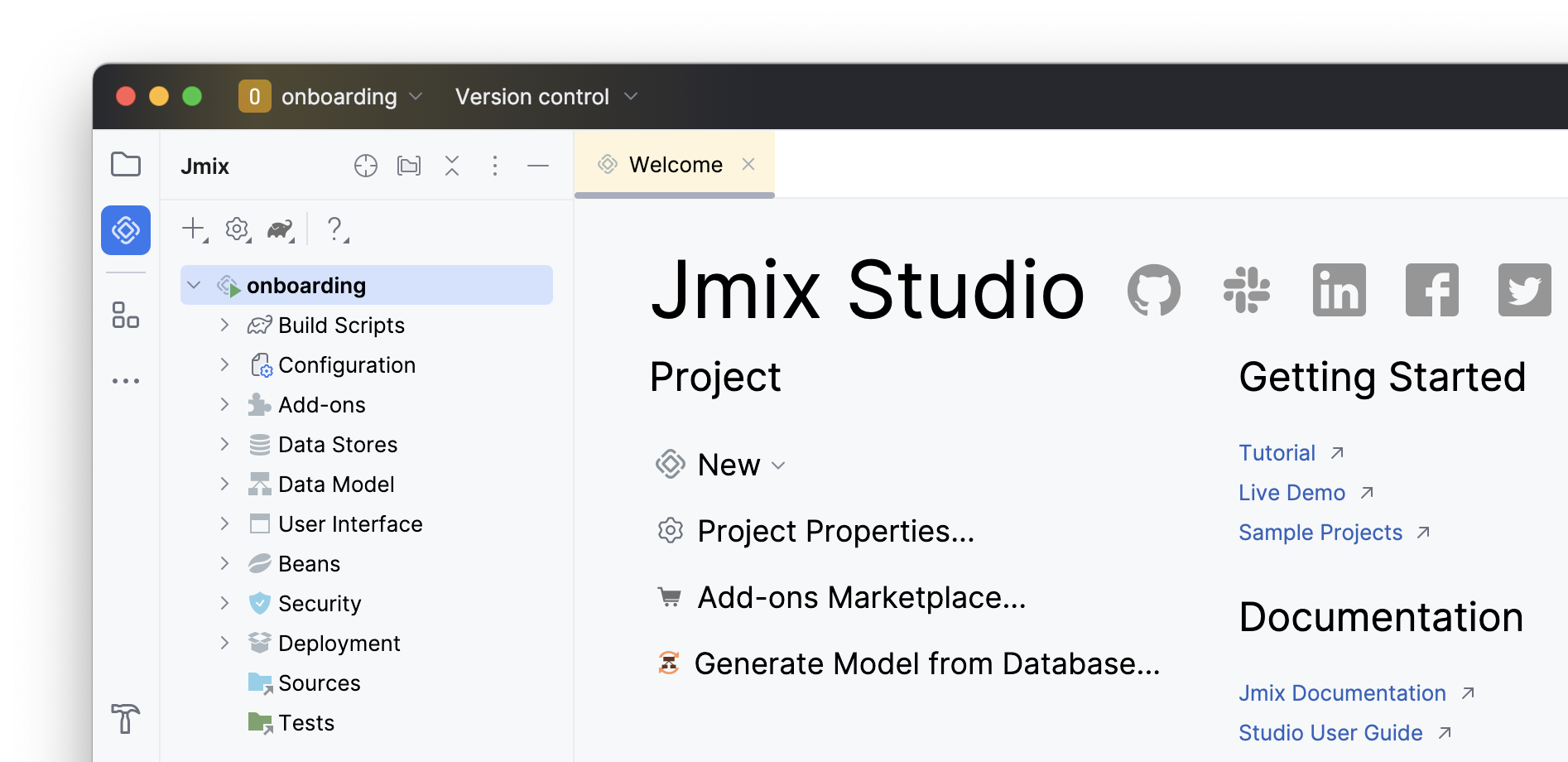Select the Security tree item
1568x762 pixels.
click(x=320, y=604)
